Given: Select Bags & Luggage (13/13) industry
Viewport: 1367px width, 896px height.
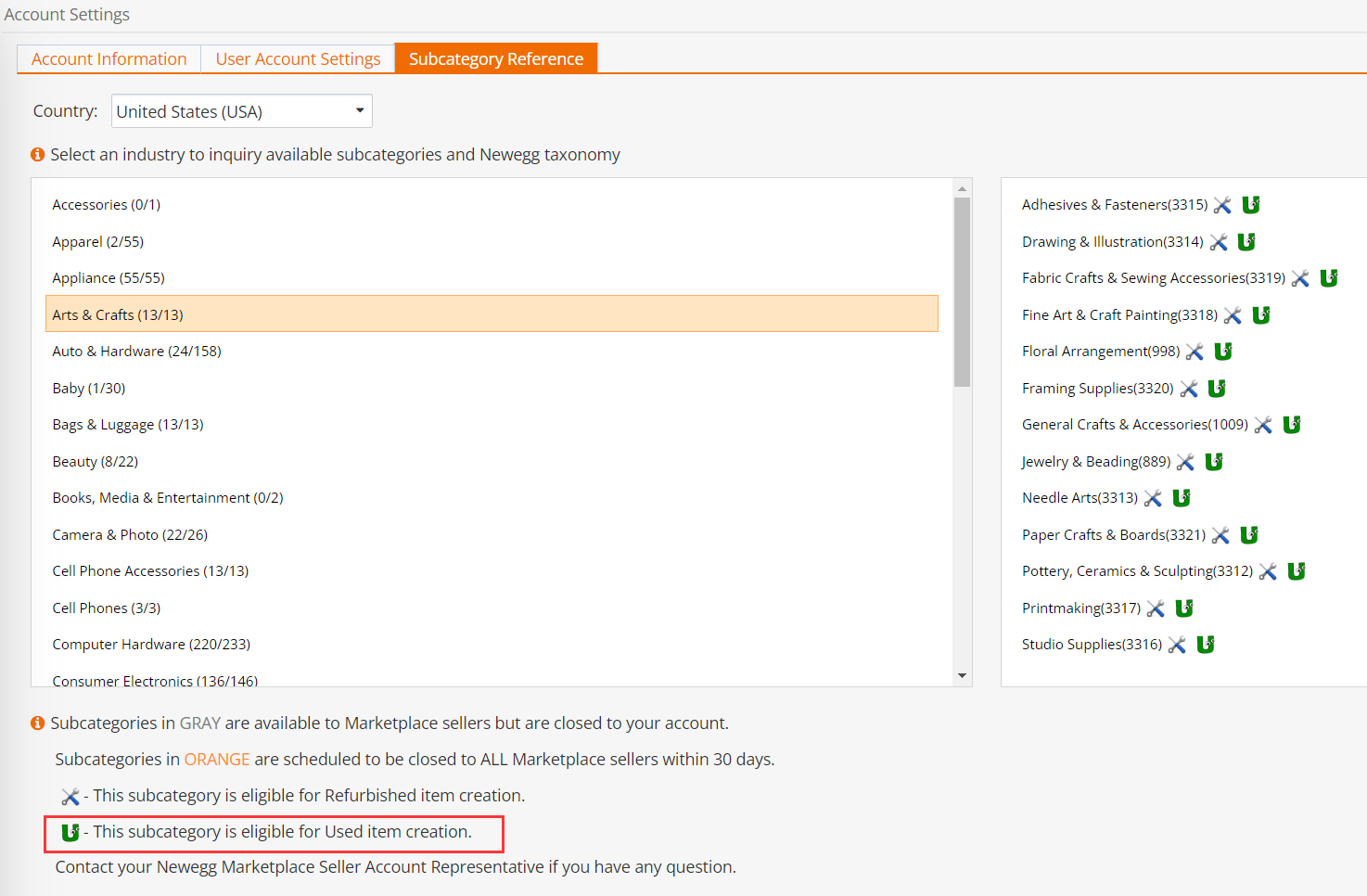Looking at the screenshot, I should (492, 425).
